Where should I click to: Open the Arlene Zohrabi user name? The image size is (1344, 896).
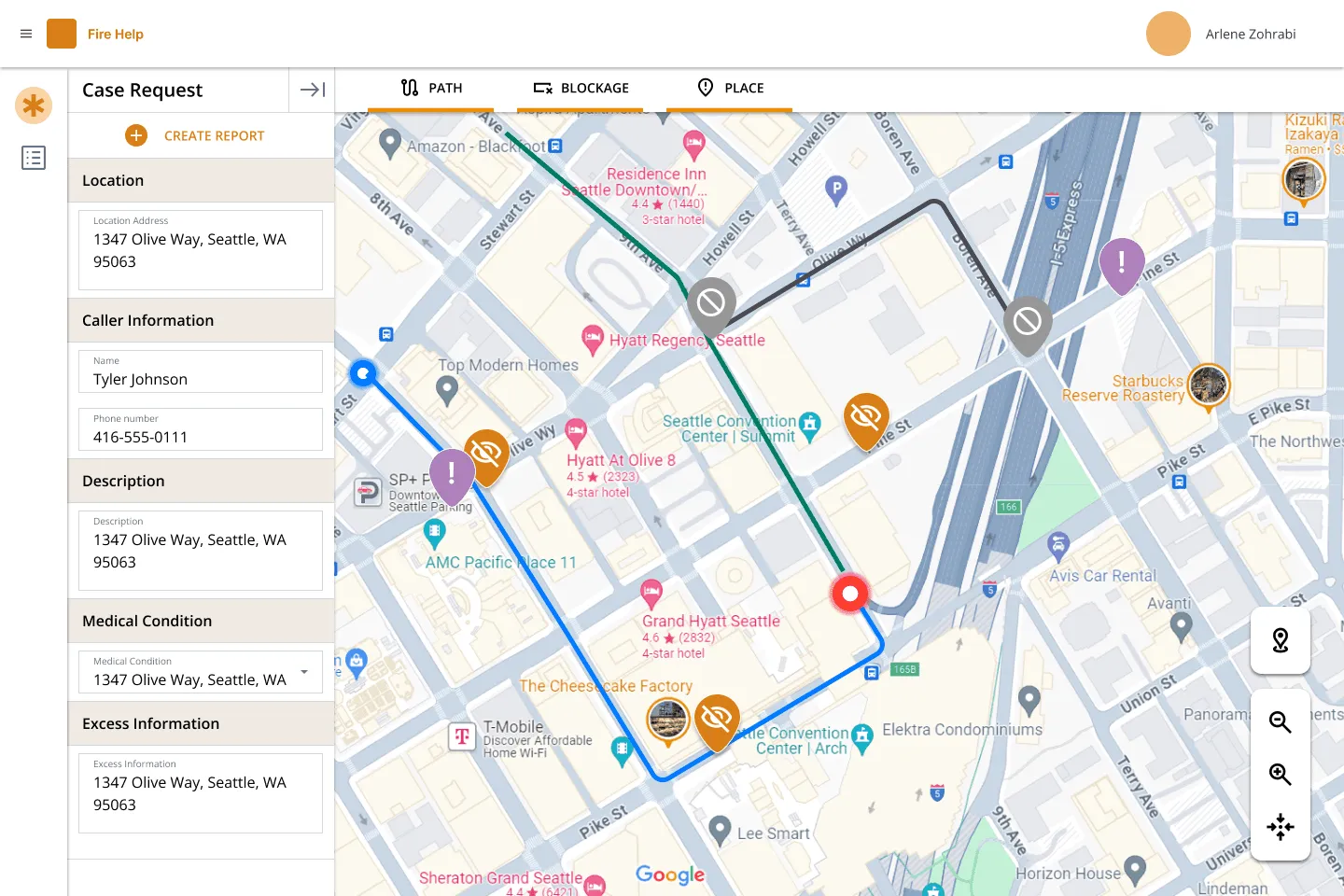(1251, 34)
